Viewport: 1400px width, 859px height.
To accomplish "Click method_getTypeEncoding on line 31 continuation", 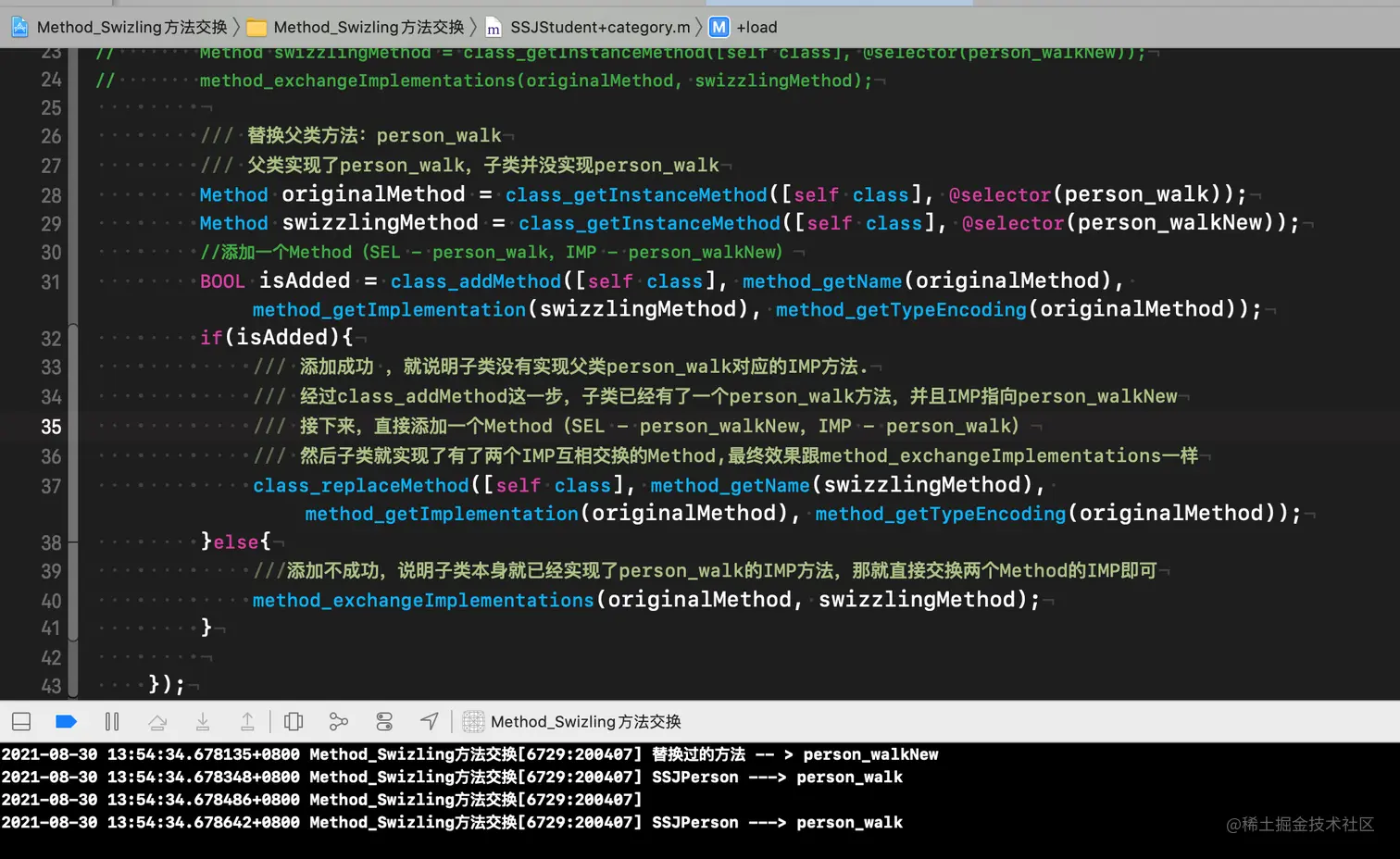I will click(x=901, y=310).
